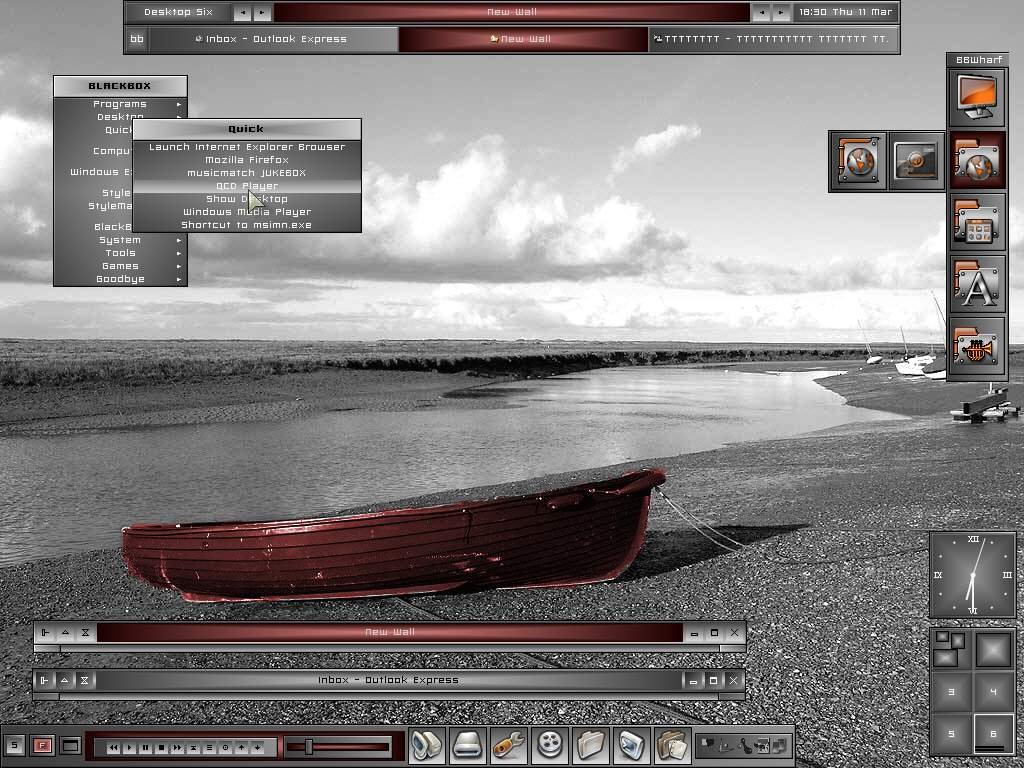This screenshot has height=768, width=1024.
Task: Switch to Inbox - Outlook Express task
Action: (271, 39)
